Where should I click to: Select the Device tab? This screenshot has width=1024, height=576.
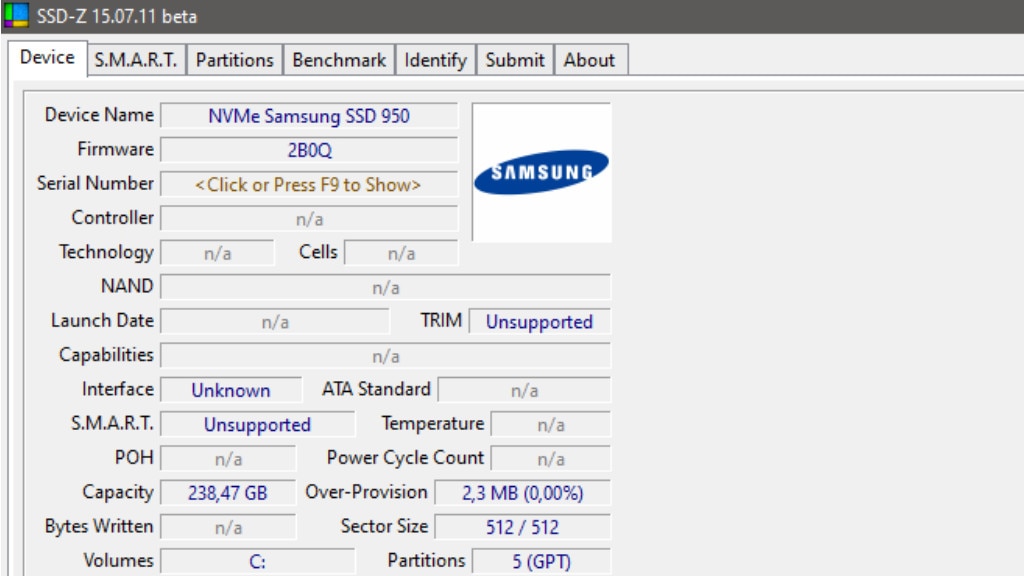47,57
